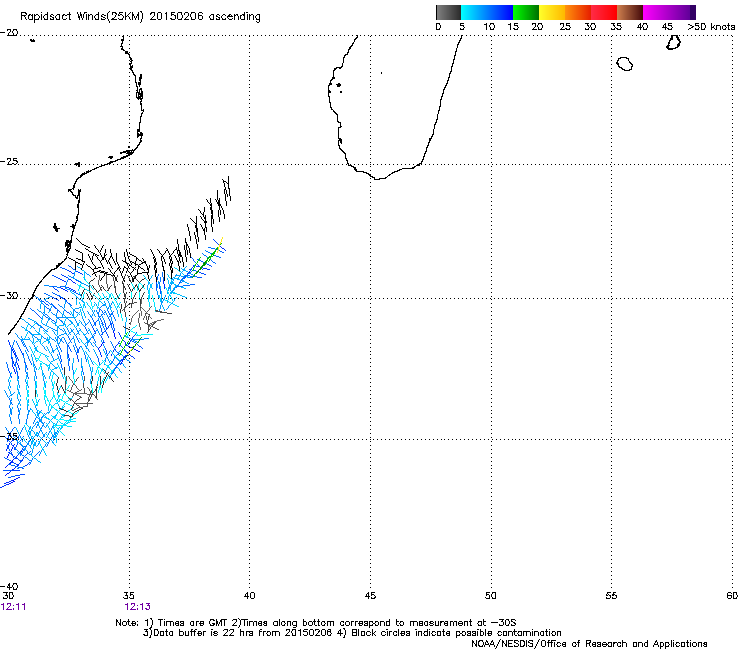Click the island outline at top right corner

coord(673,42)
